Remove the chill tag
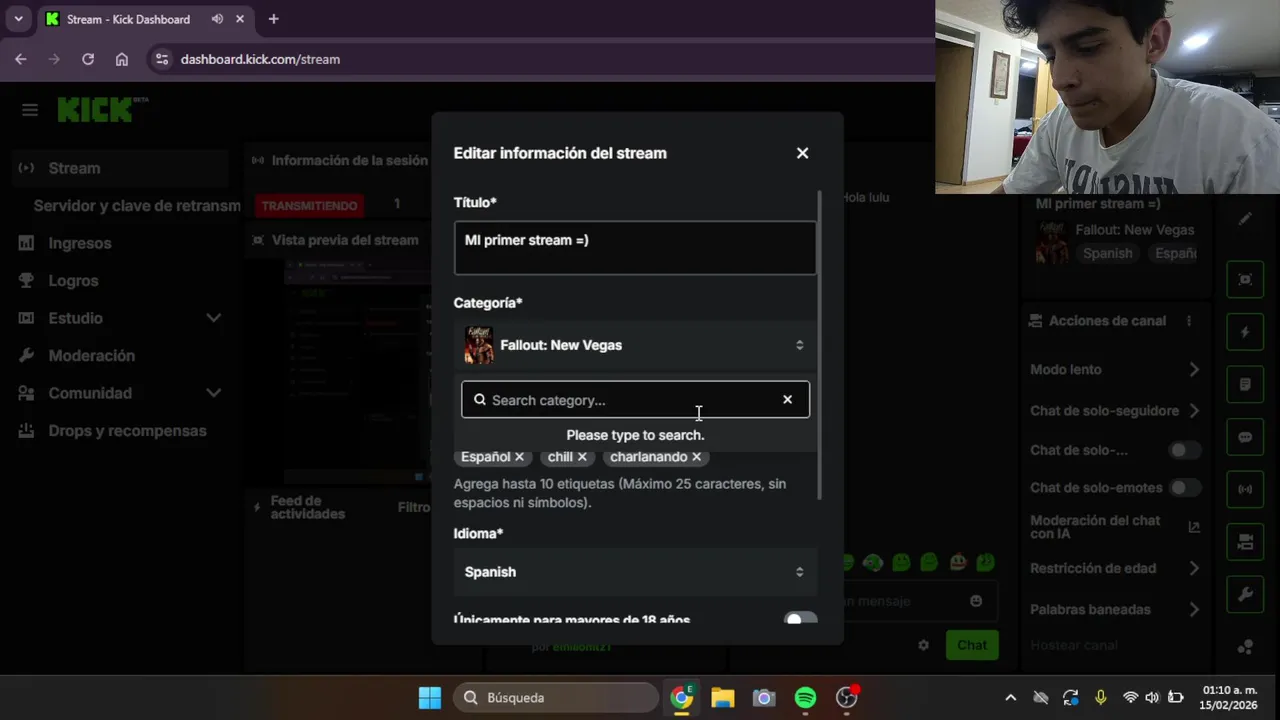This screenshot has height=720, width=1280. pos(582,457)
